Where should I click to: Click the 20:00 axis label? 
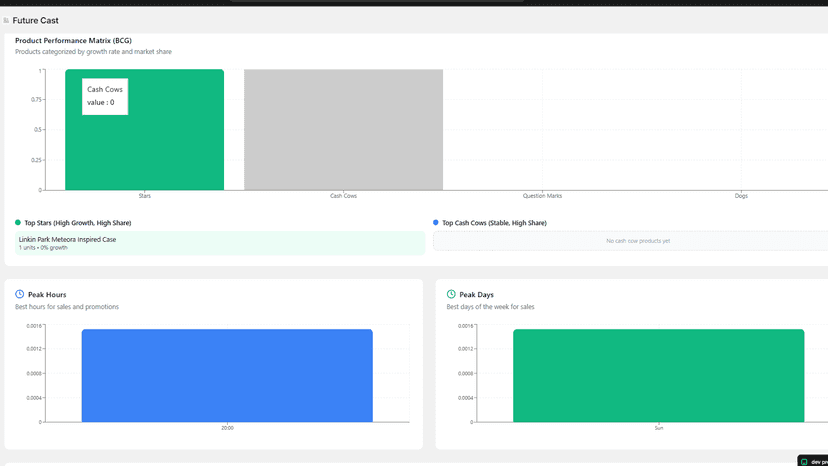click(x=227, y=428)
